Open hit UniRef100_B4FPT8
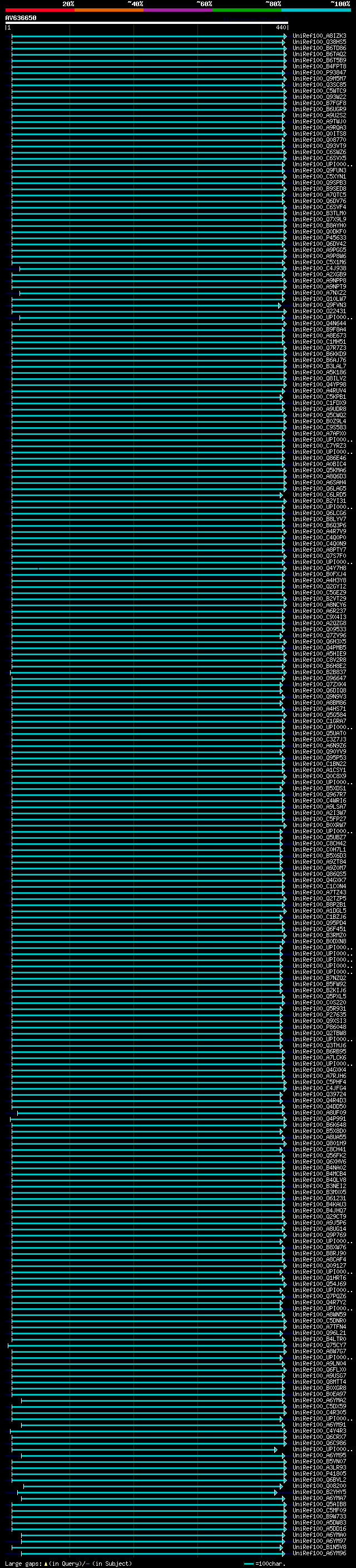The image size is (356, 1568). point(319,66)
